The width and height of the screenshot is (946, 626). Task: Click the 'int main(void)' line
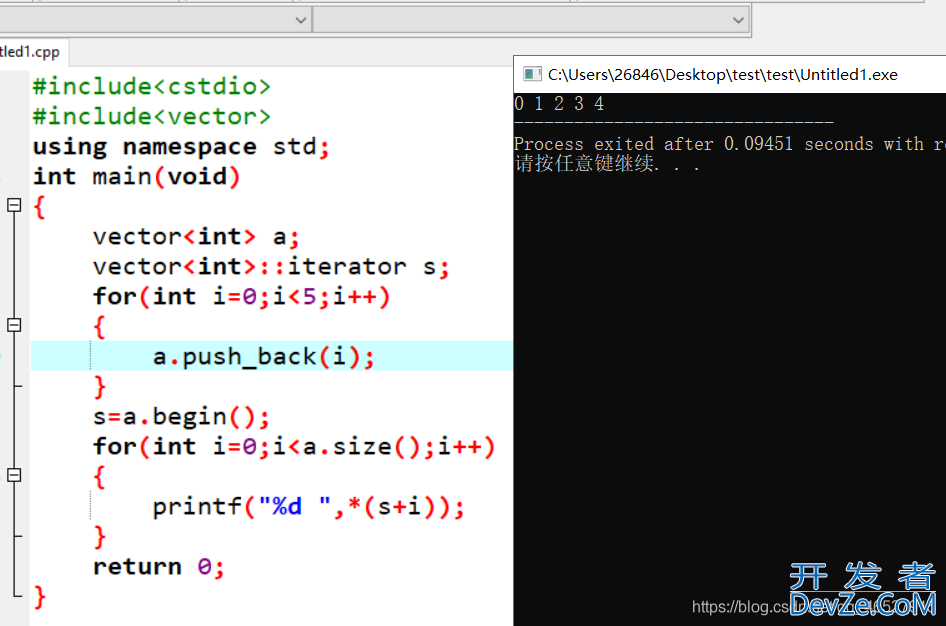[136, 177]
